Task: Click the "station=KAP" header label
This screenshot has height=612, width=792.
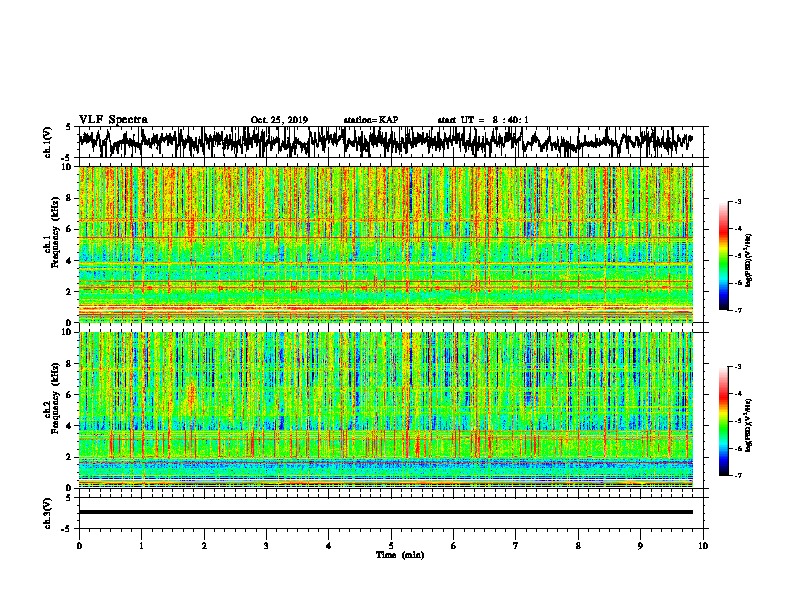Action: 371,120
